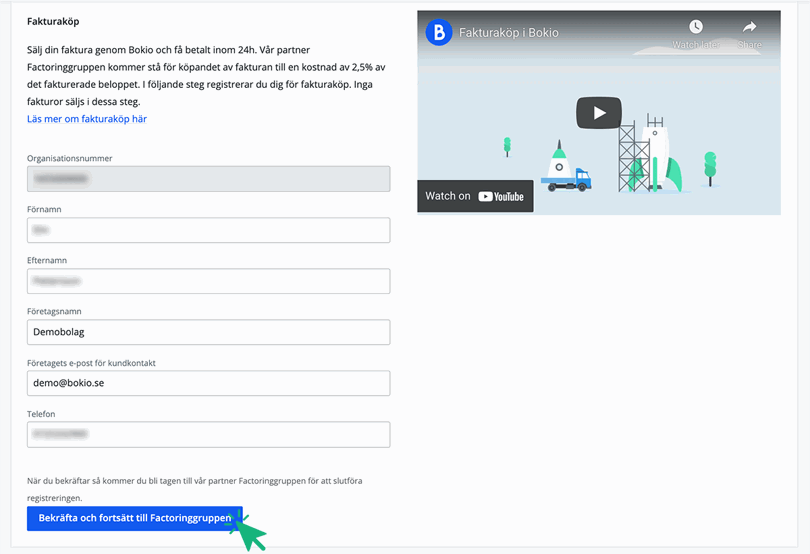Click the 'Organisationsnummer' label text

(x=69, y=158)
